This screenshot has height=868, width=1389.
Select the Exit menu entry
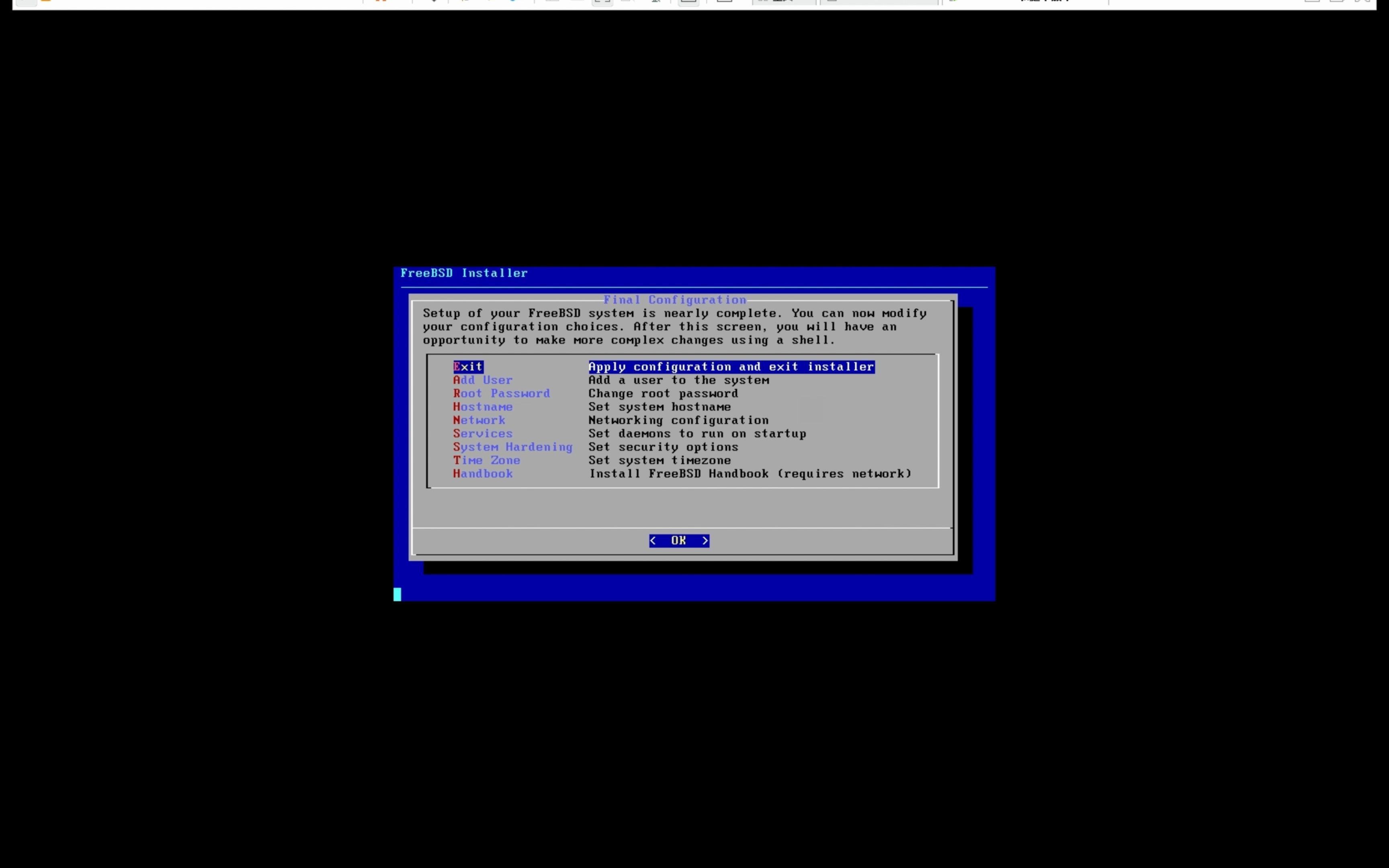[x=468, y=366]
